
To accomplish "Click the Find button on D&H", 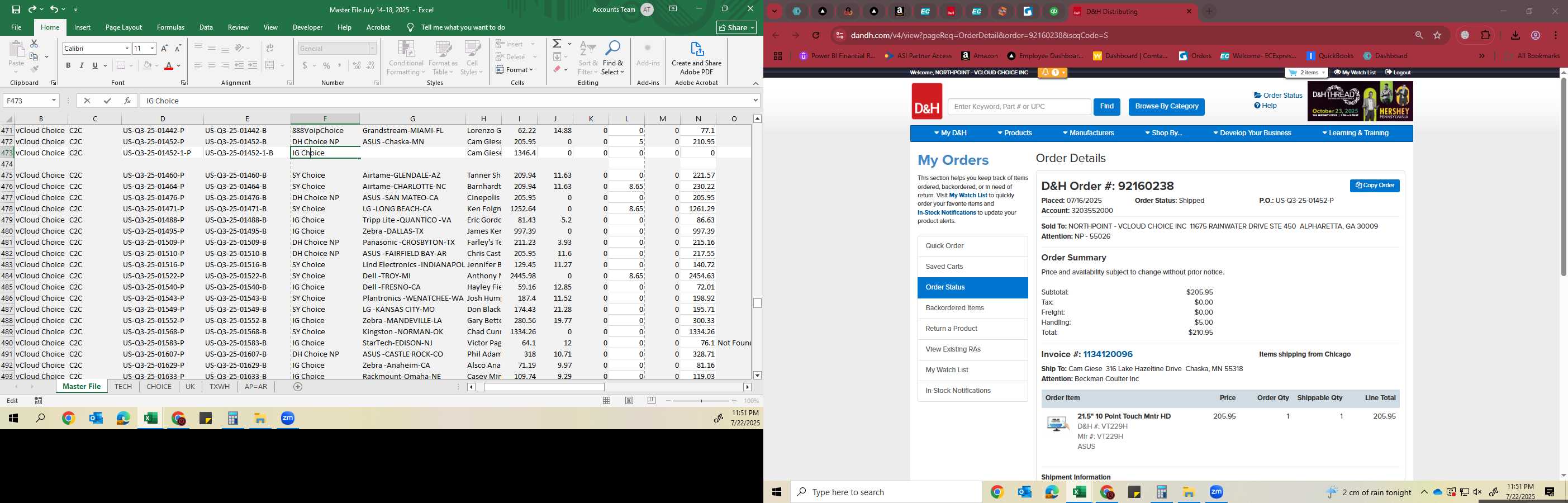I will (1106, 107).
